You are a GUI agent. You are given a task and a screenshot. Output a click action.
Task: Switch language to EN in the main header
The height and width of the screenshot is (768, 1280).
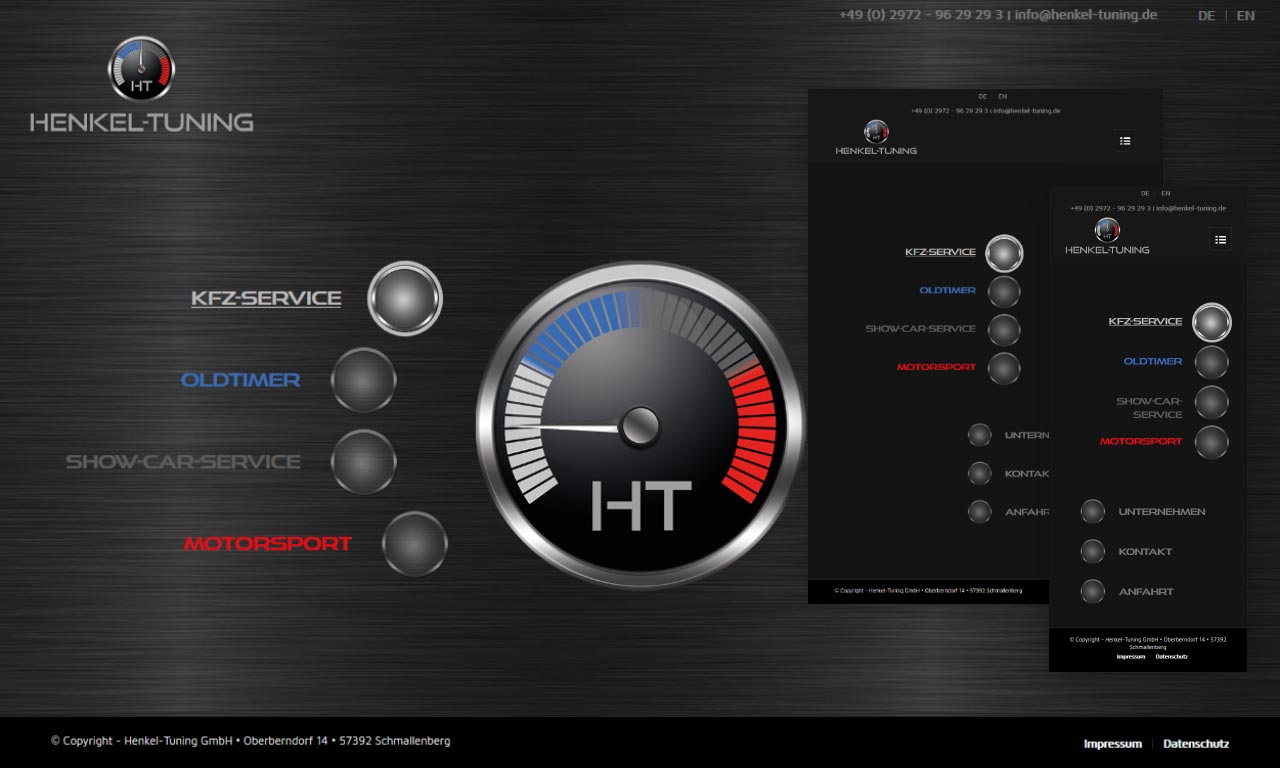coord(1245,15)
